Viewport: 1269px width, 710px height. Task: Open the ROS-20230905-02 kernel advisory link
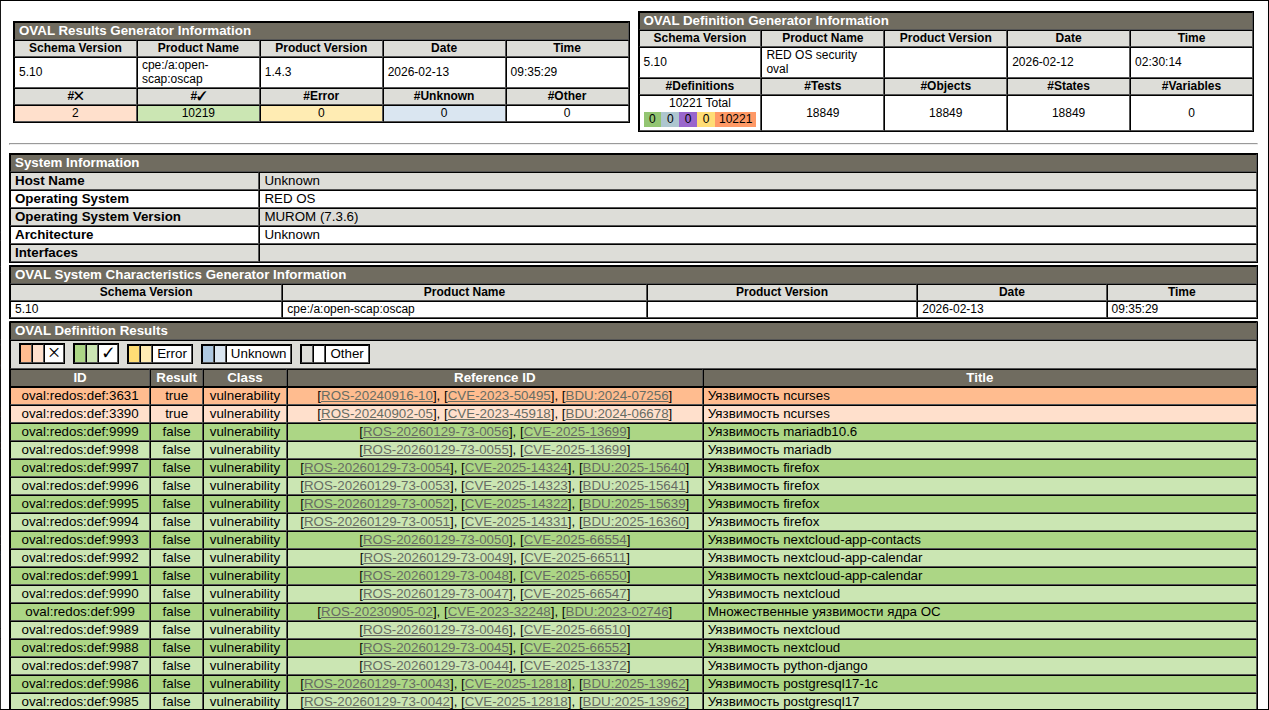pyautogui.click(x=377, y=612)
